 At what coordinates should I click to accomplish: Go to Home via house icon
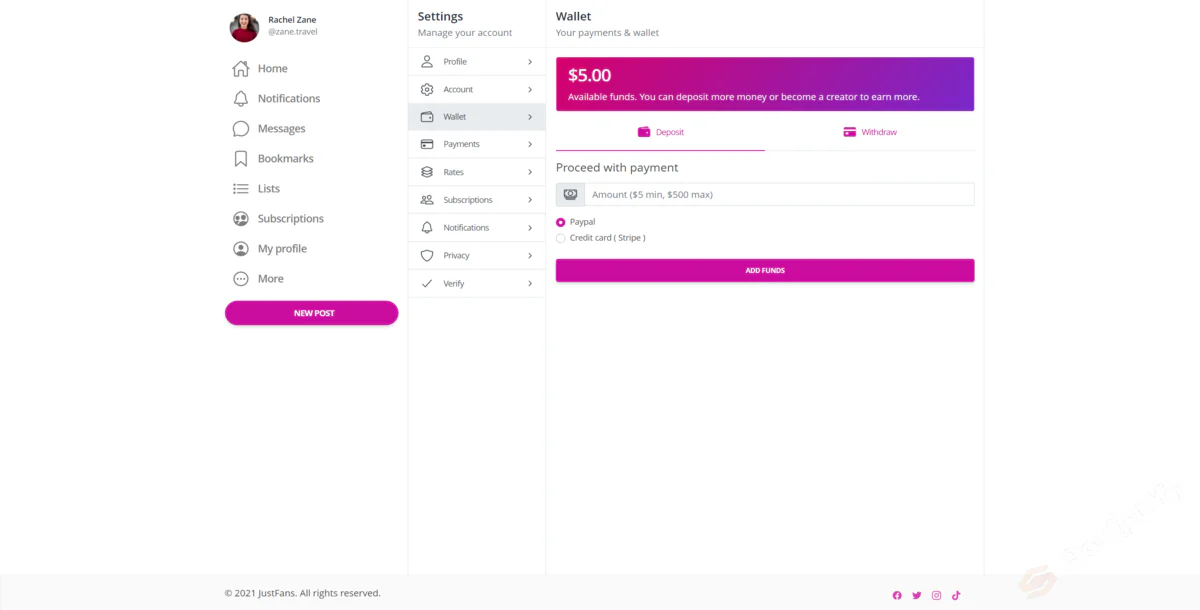point(241,69)
